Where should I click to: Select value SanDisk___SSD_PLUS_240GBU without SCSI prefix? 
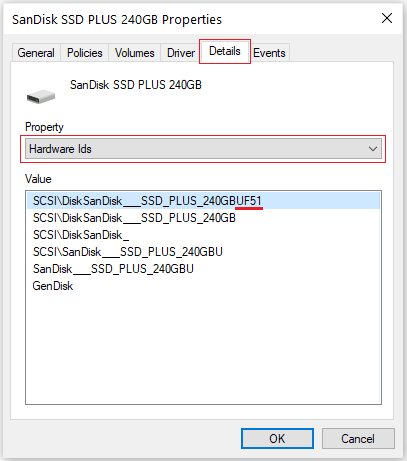tap(203, 269)
